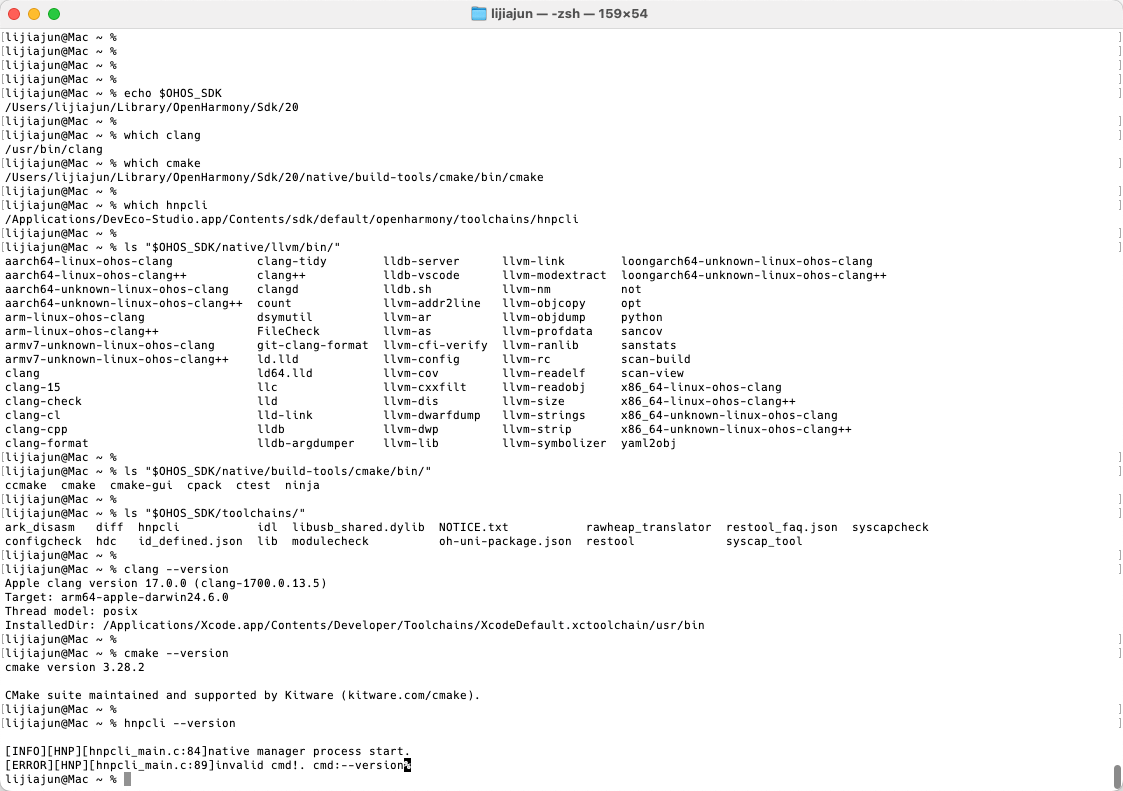Viewport: 1123px width, 791px height.
Task: Click 'NOTICE.txt' entry
Action: tap(473, 527)
